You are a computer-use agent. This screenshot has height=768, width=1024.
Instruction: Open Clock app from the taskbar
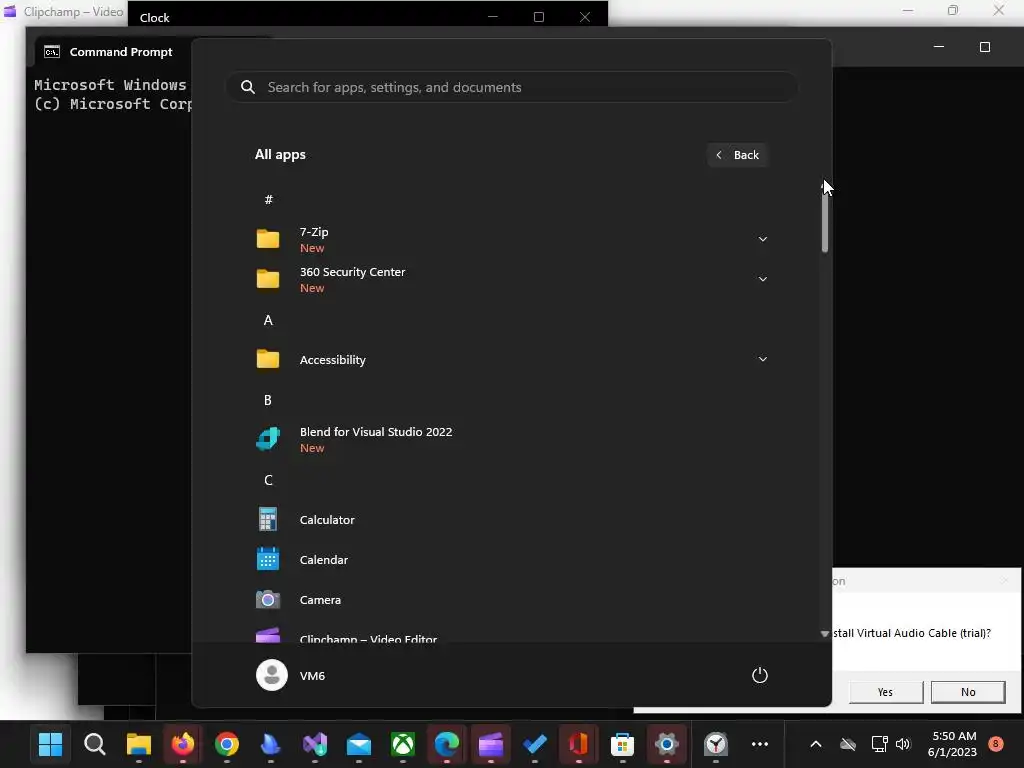(x=716, y=744)
